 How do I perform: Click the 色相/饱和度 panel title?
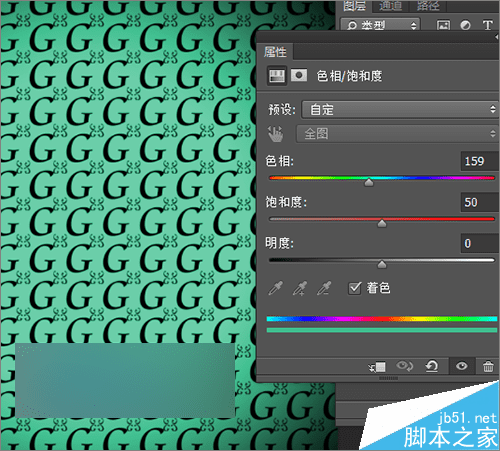point(349,76)
